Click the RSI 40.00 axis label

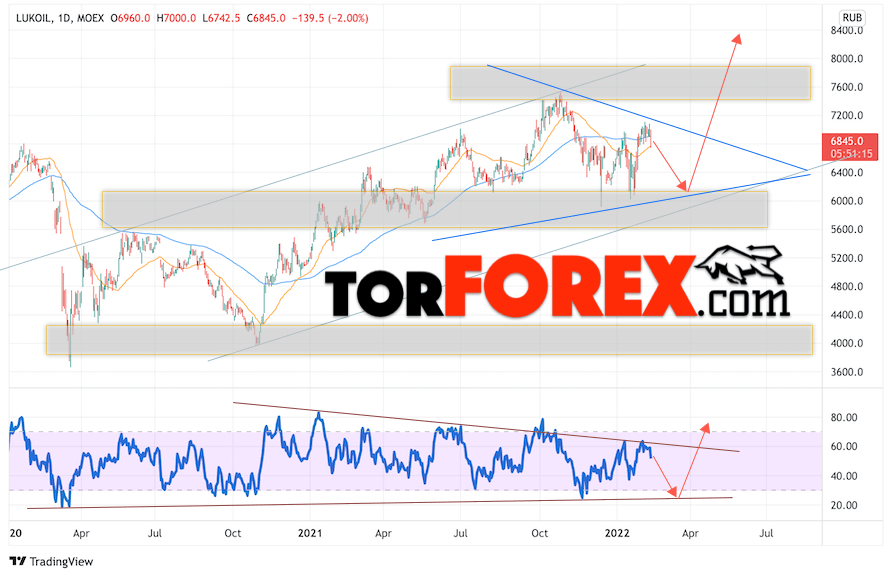tap(844, 476)
